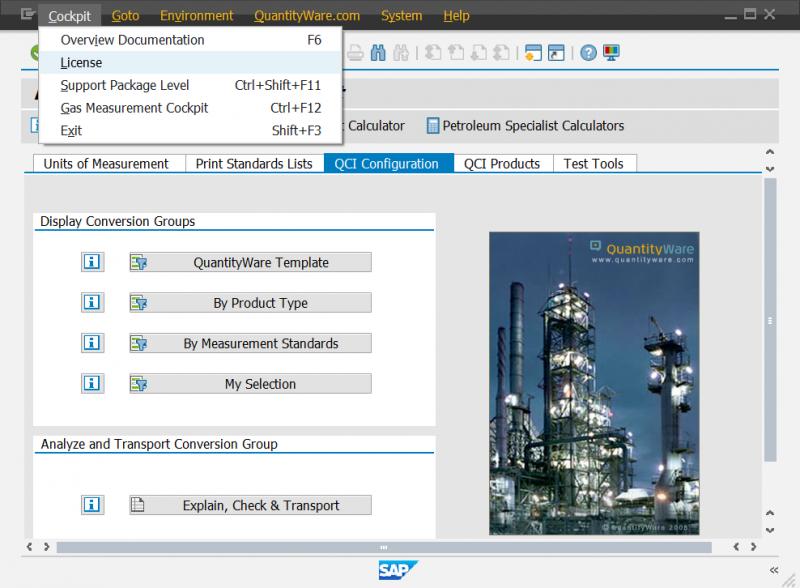Click horizontal scrollbar right arrow at far right
The width and height of the screenshot is (800, 588).
tap(754, 547)
